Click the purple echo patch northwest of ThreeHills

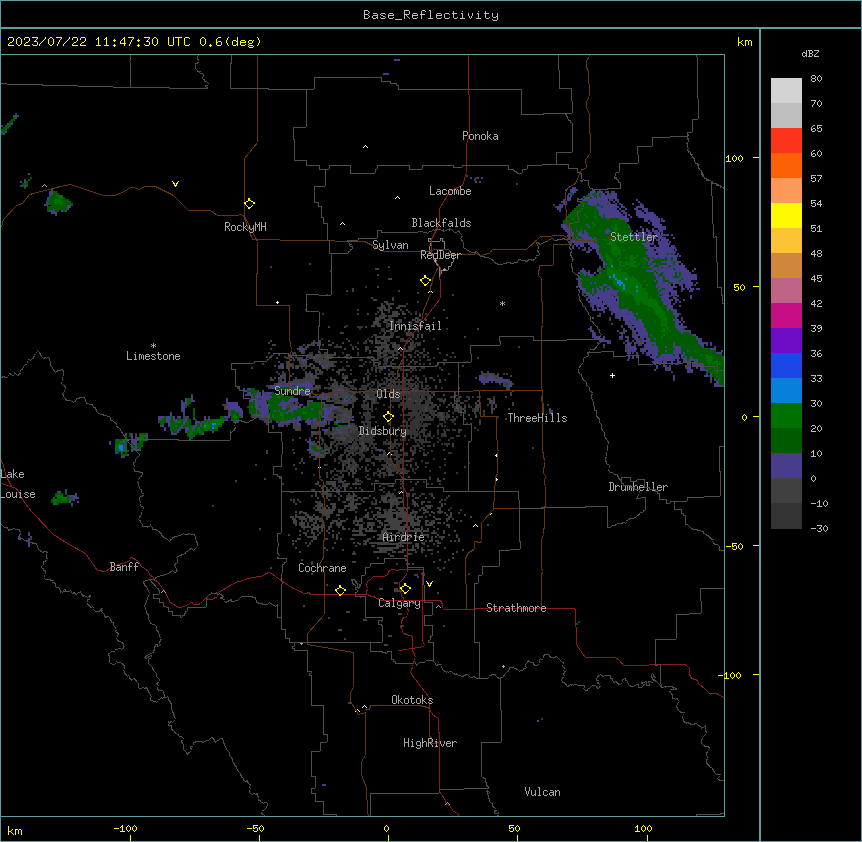[496, 379]
